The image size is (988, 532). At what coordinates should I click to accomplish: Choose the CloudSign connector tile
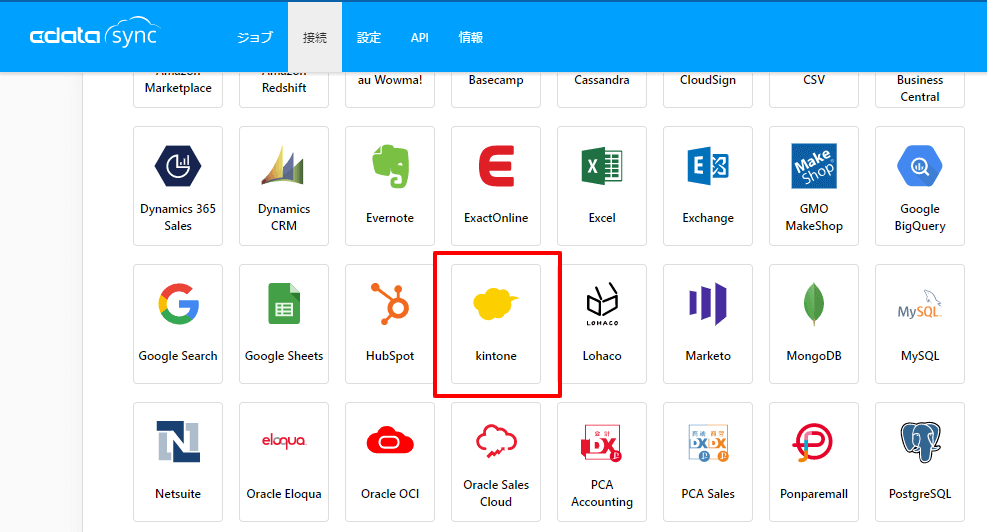[708, 88]
